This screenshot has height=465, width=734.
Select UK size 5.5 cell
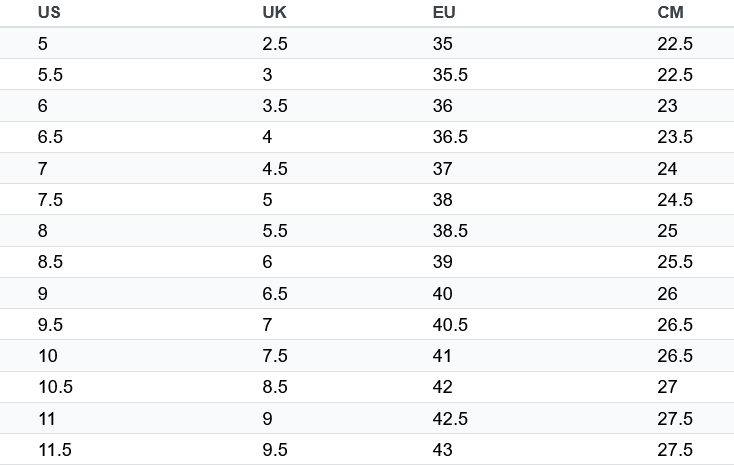275,230
